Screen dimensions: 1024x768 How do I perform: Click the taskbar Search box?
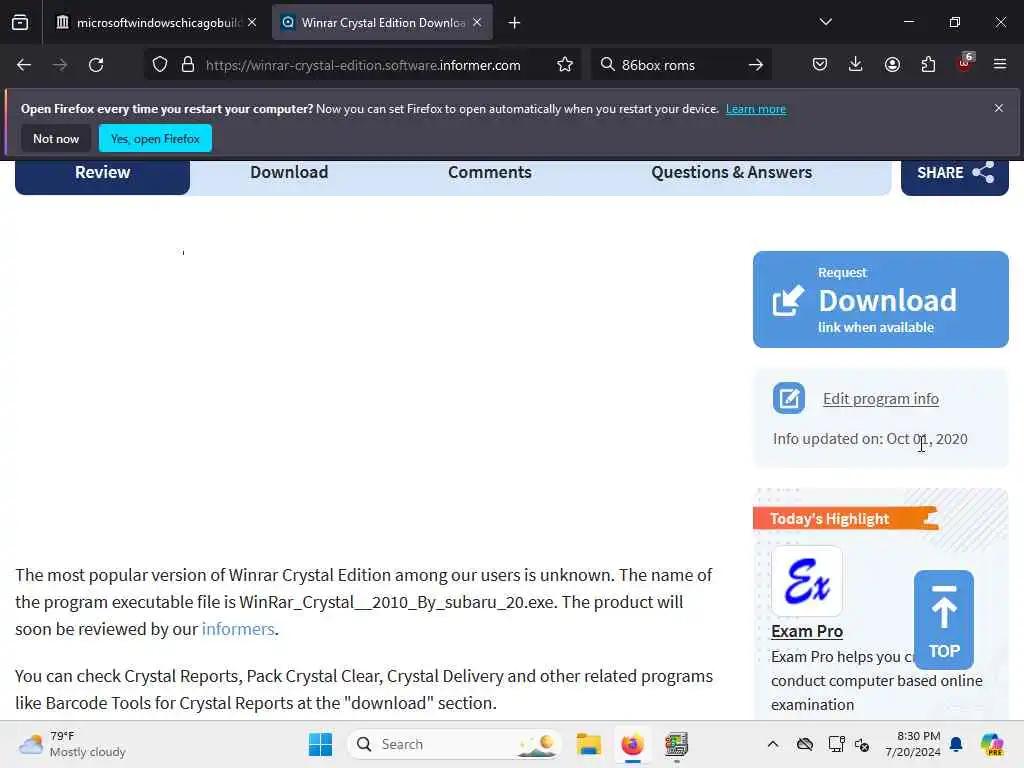click(455, 744)
